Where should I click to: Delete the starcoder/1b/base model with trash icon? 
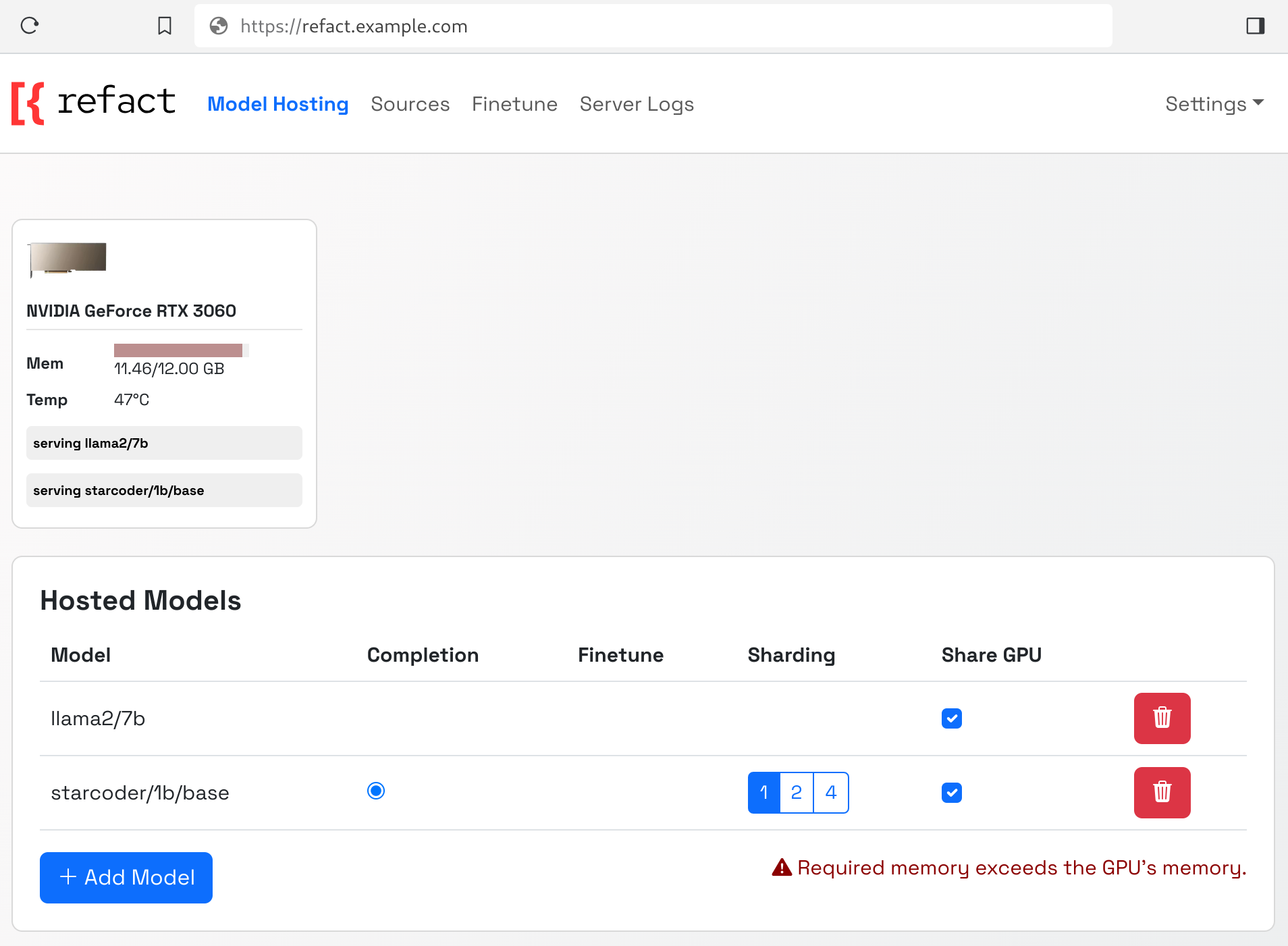[x=1162, y=792]
